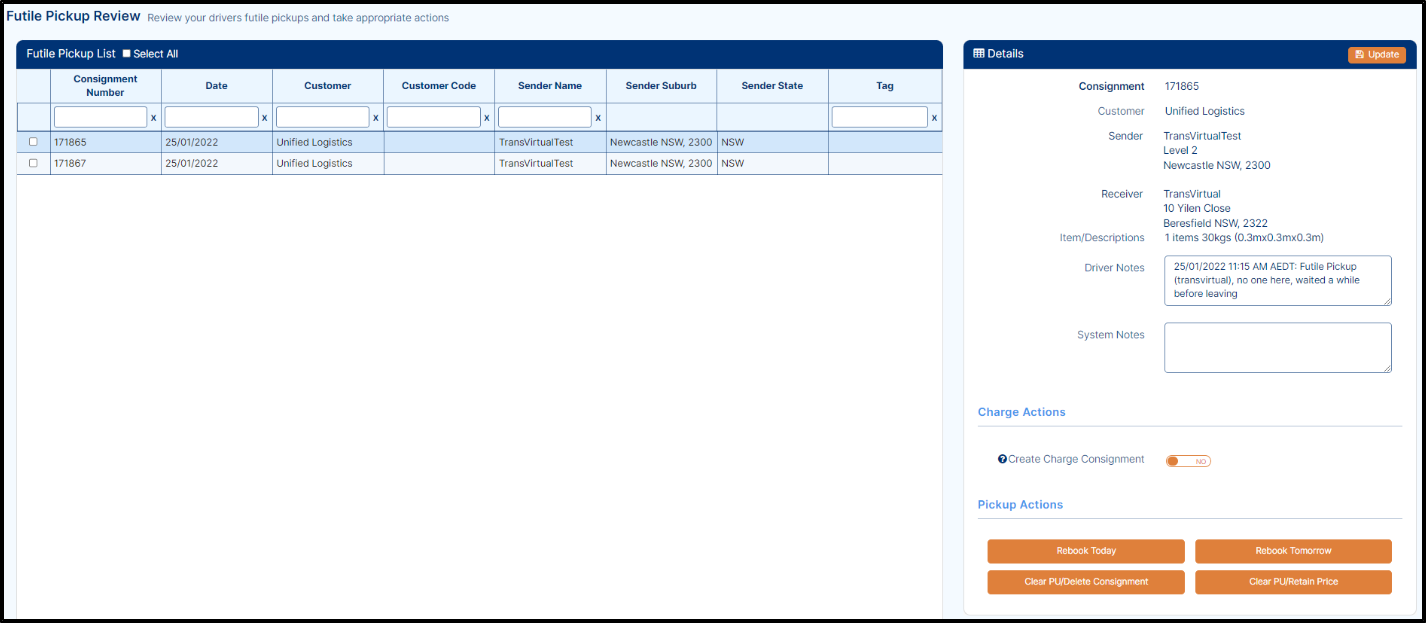Click the Charge Actions section heading
This screenshot has width=1426, height=623.
point(1021,412)
